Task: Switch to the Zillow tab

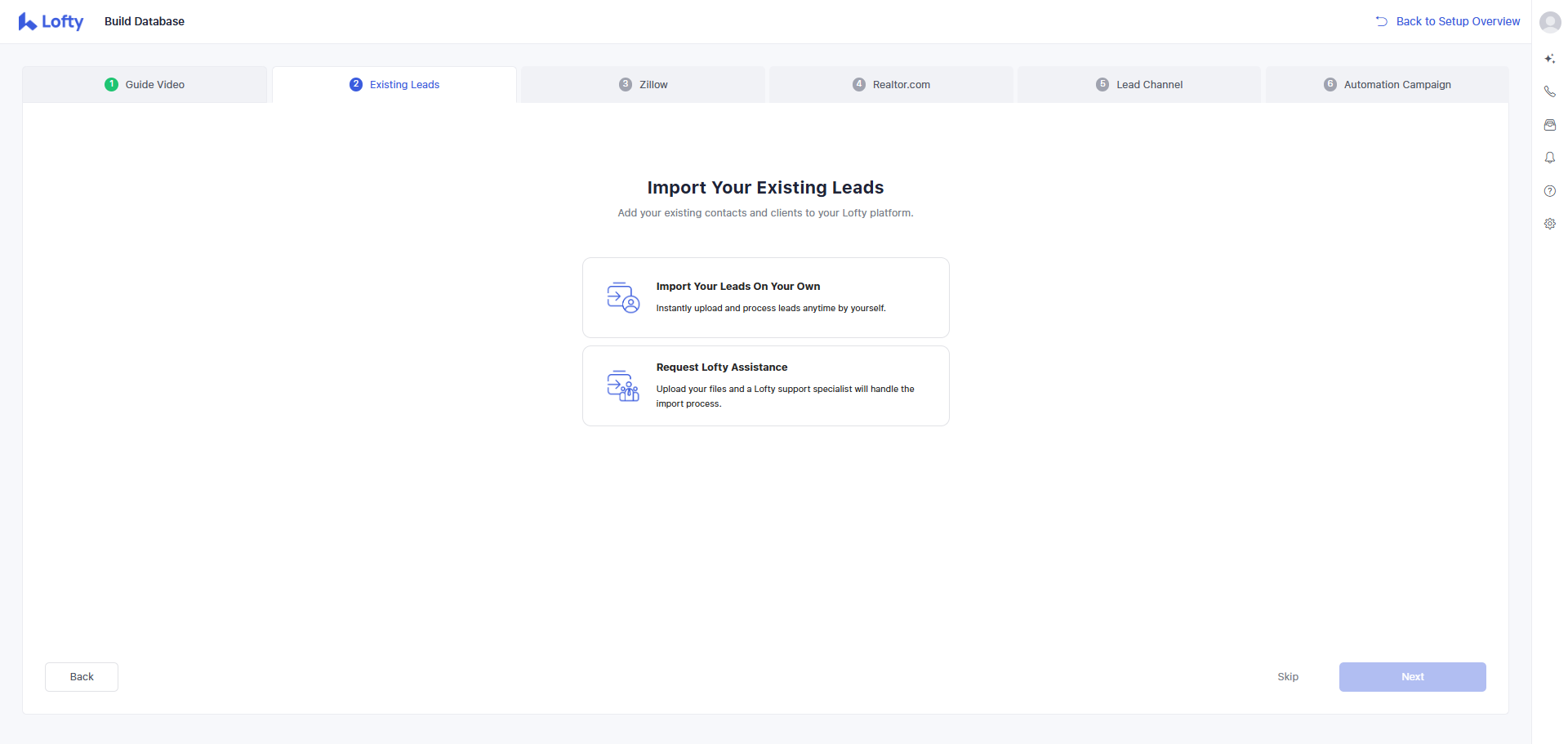Action: click(x=644, y=85)
